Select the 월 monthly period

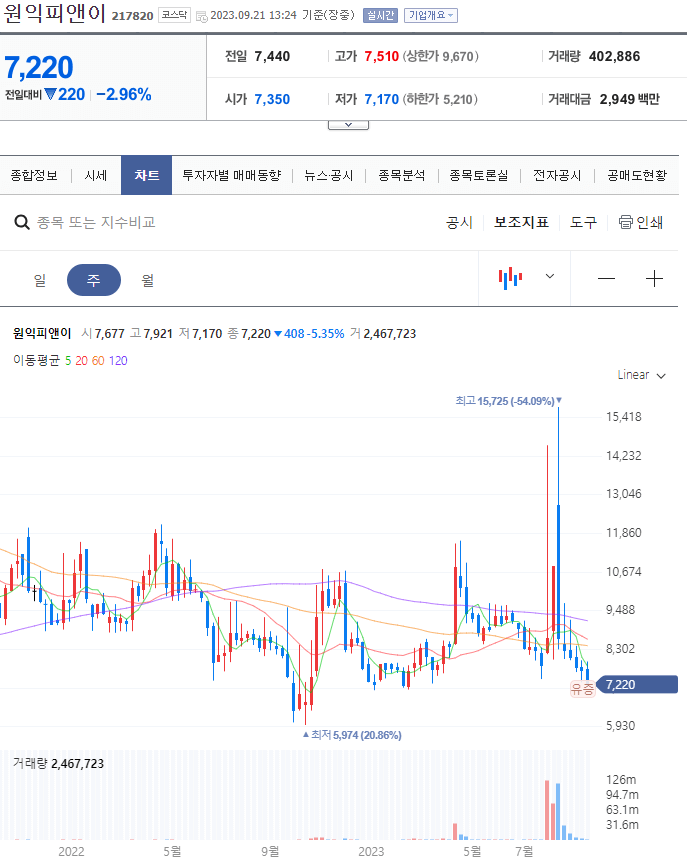pyautogui.click(x=148, y=280)
